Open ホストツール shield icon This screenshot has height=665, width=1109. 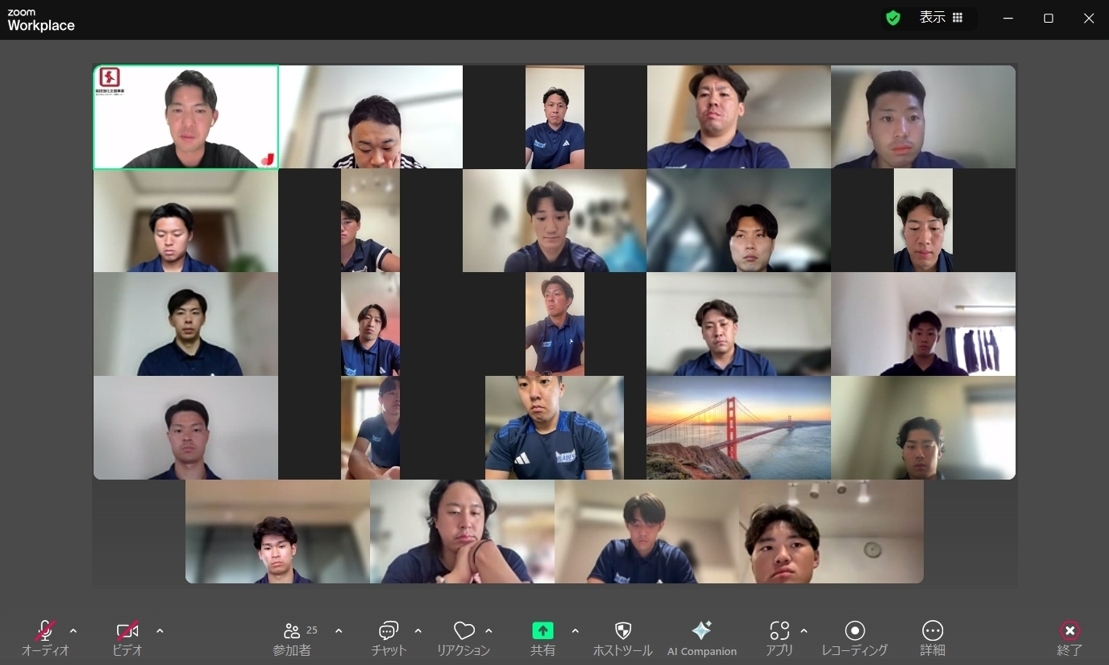coord(622,637)
